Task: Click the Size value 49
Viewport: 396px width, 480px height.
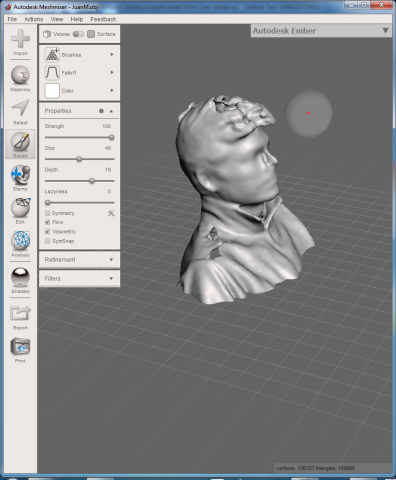Action: [108, 148]
